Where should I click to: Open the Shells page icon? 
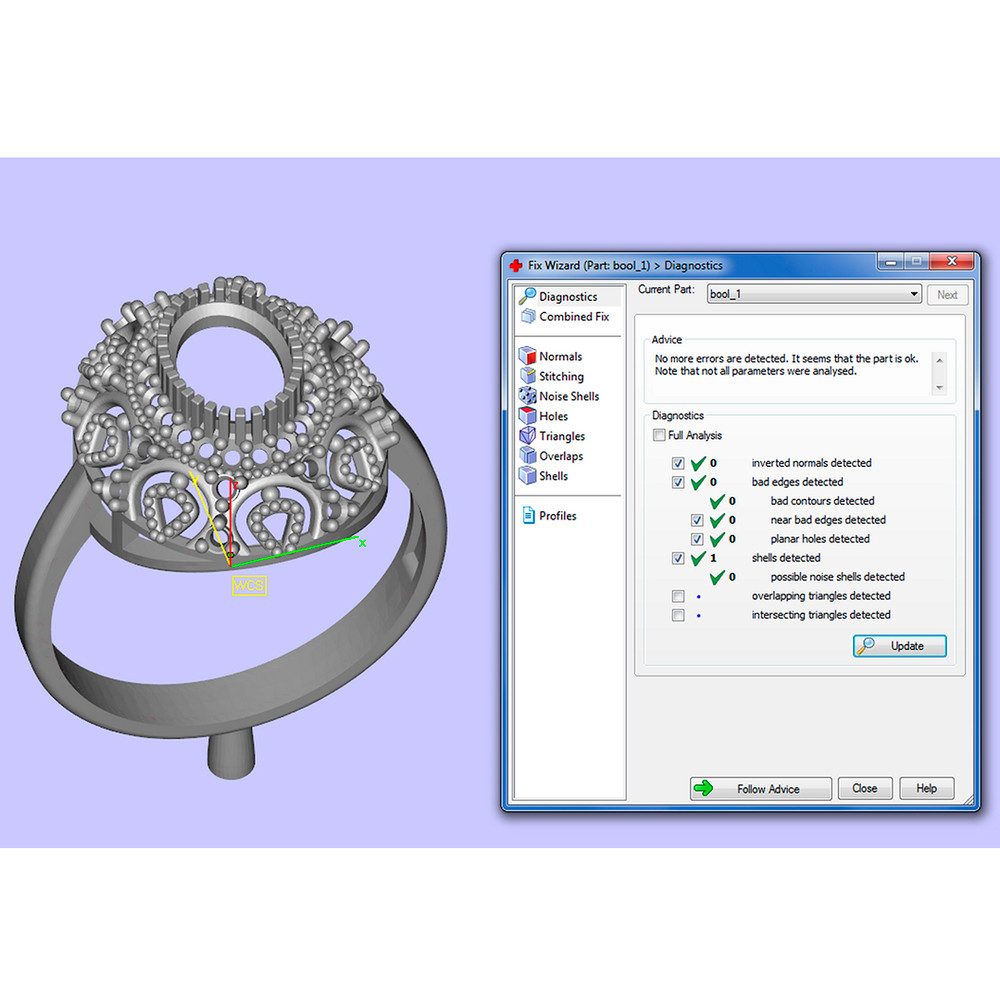(x=527, y=476)
